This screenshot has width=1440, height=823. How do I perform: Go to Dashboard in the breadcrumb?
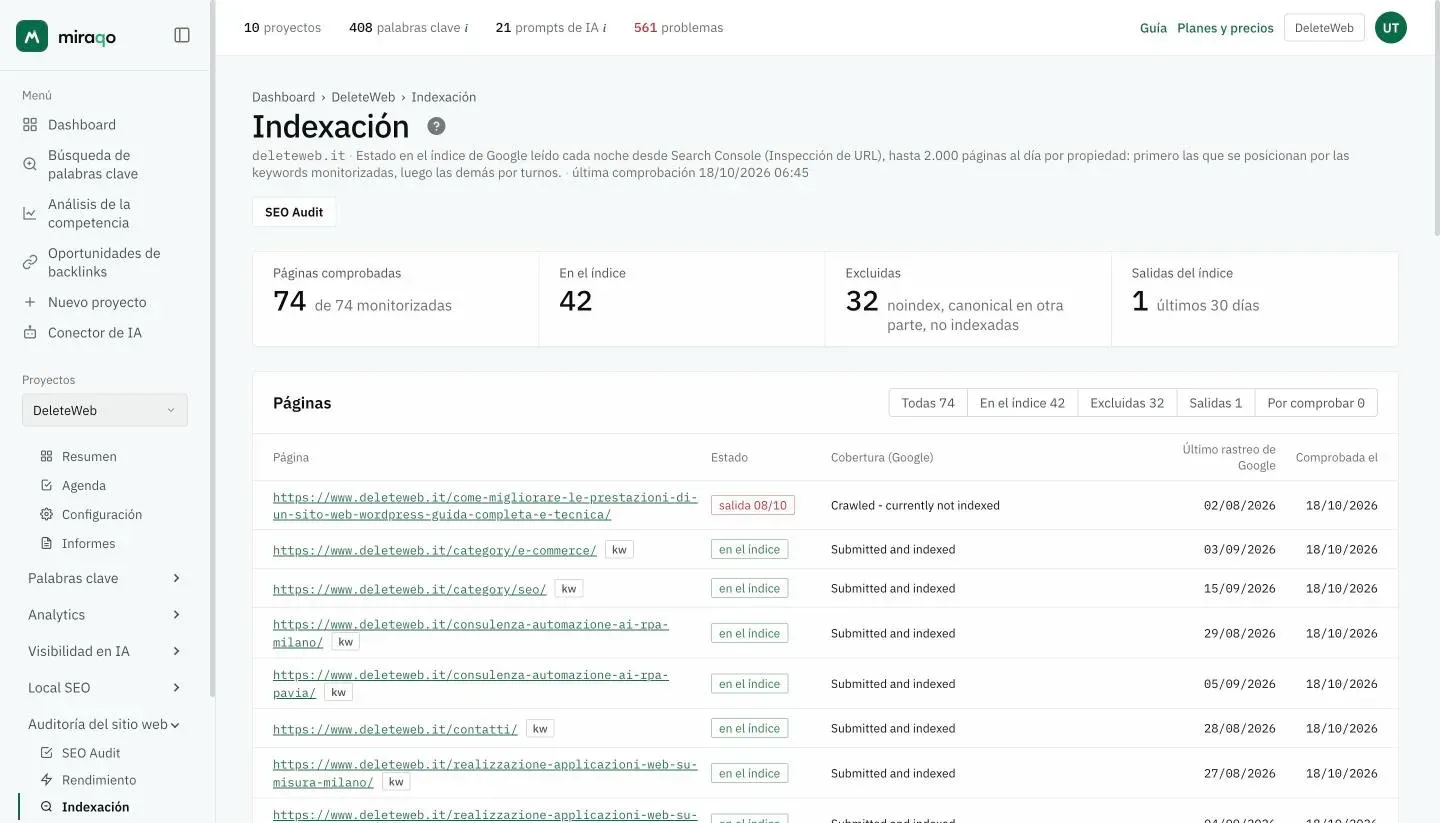pos(283,97)
